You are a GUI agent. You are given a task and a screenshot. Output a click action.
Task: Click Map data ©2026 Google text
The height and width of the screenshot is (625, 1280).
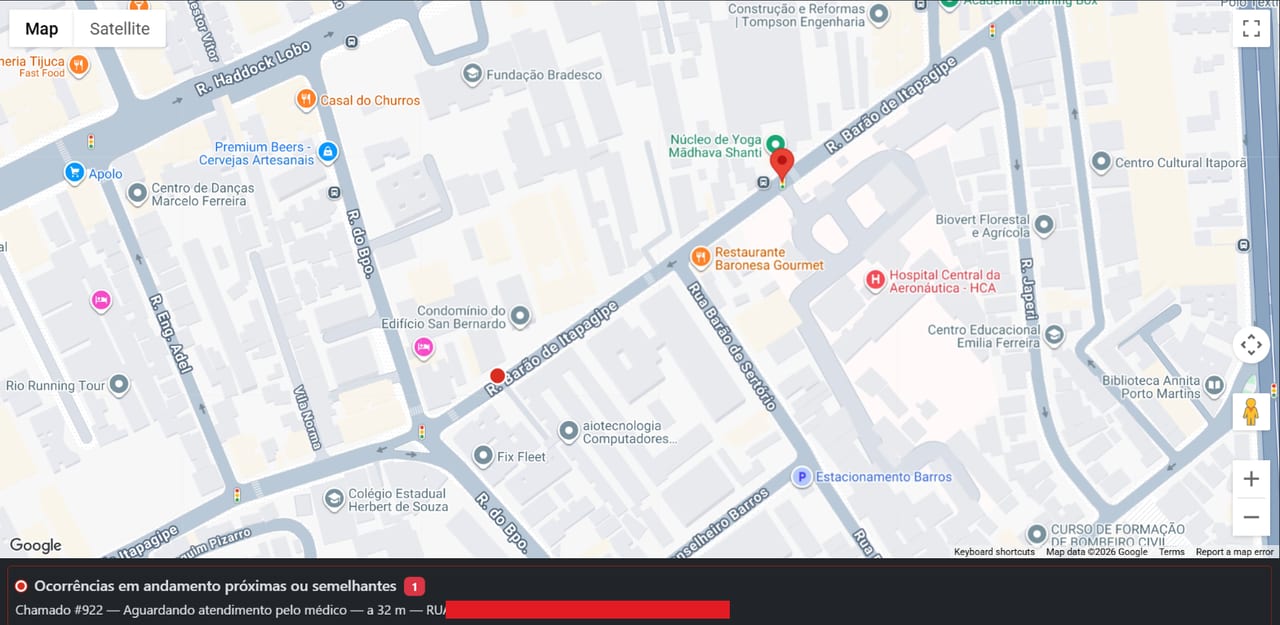point(1097,552)
